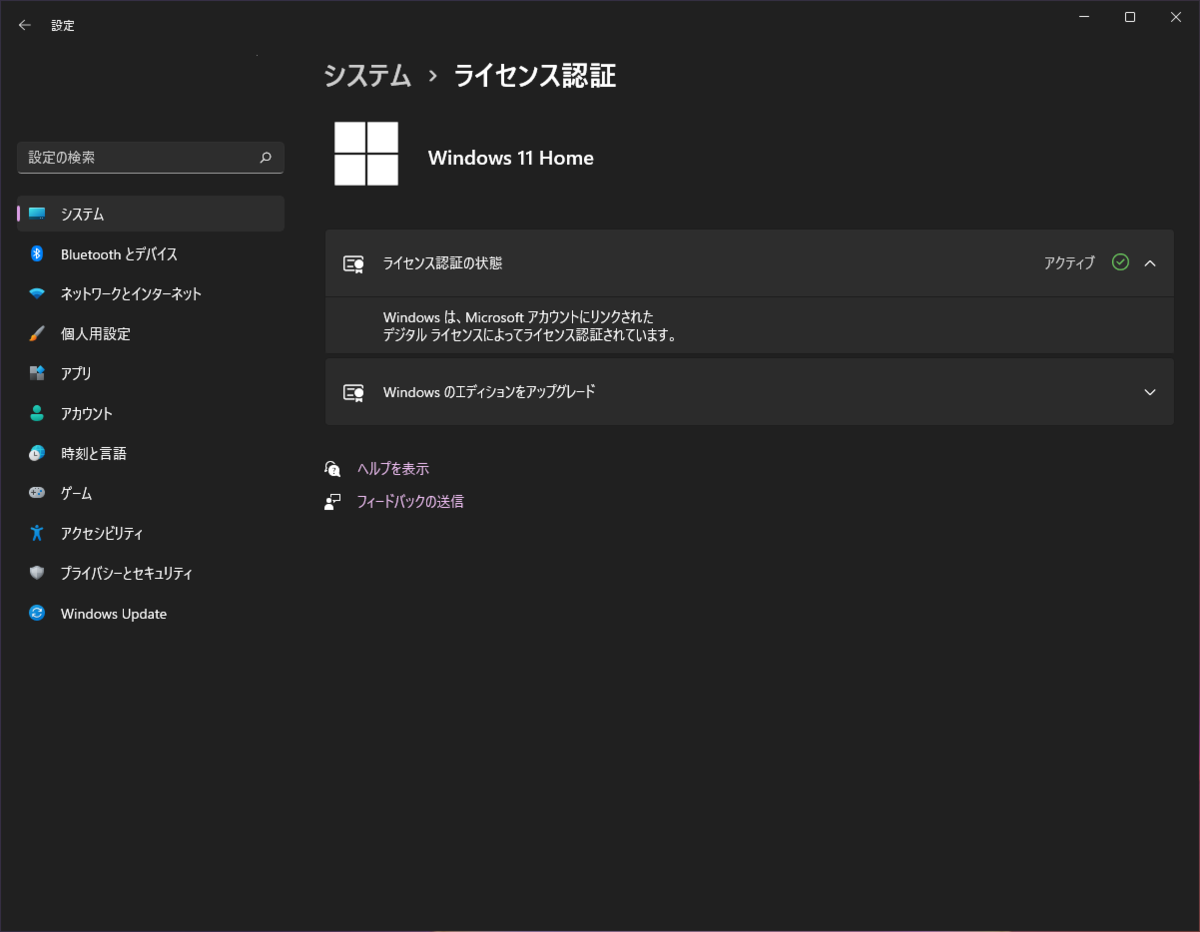Go to ネットワークとインターネット settings
The height and width of the screenshot is (932, 1200).
(151, 294)
